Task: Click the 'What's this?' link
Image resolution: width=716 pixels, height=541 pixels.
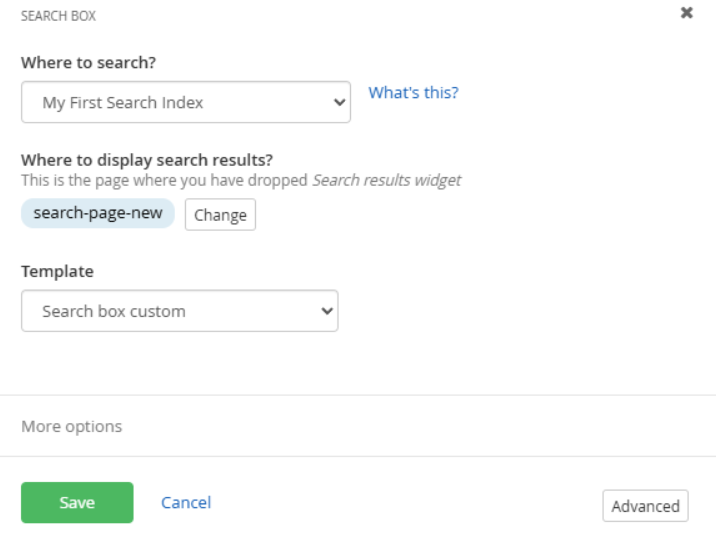Action: tap(413, 93)
